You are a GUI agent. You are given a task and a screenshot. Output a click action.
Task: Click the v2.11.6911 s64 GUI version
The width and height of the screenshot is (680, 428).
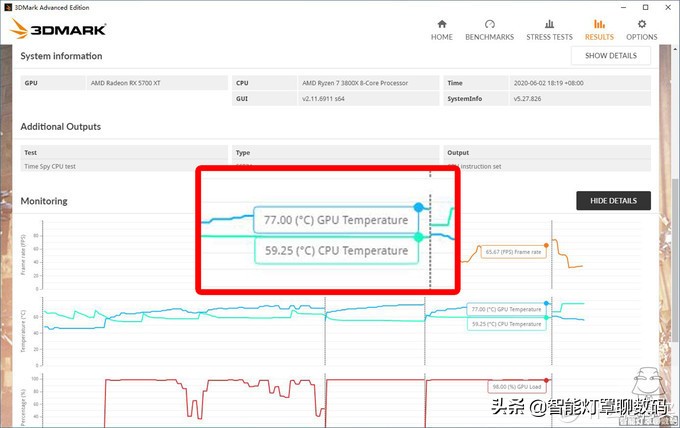[x=323, y=98]
